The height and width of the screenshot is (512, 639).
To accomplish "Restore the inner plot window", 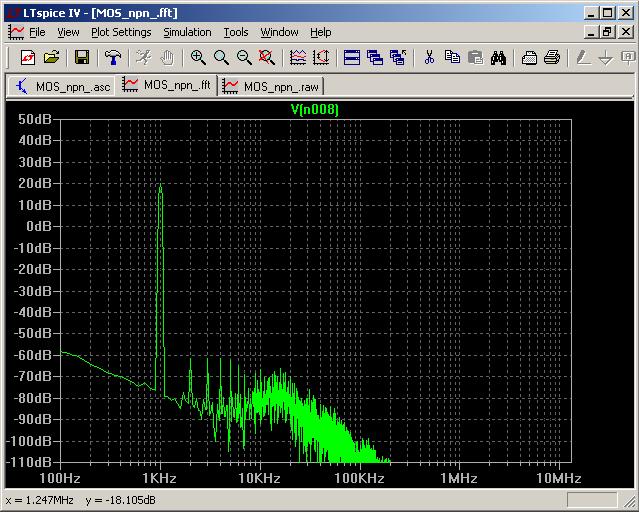I will [607, 32].
